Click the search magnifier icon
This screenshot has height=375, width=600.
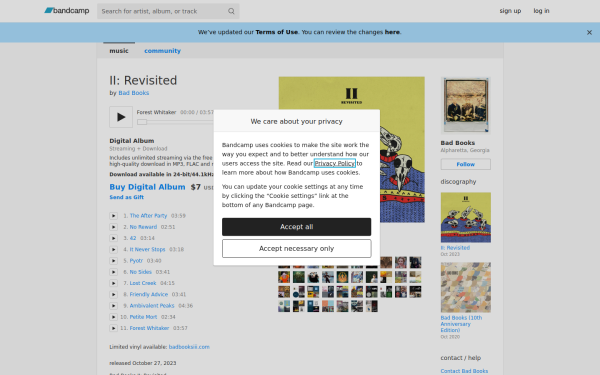click(231, 11)
